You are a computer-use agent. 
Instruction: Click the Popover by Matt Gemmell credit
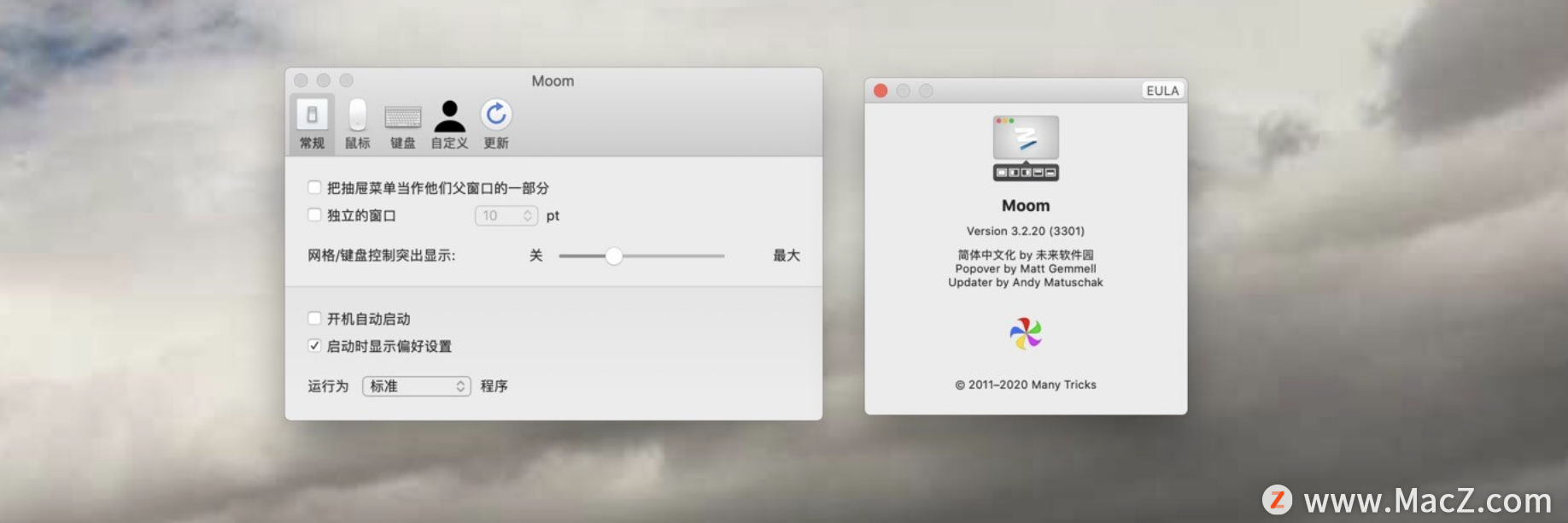point(1026,268)
